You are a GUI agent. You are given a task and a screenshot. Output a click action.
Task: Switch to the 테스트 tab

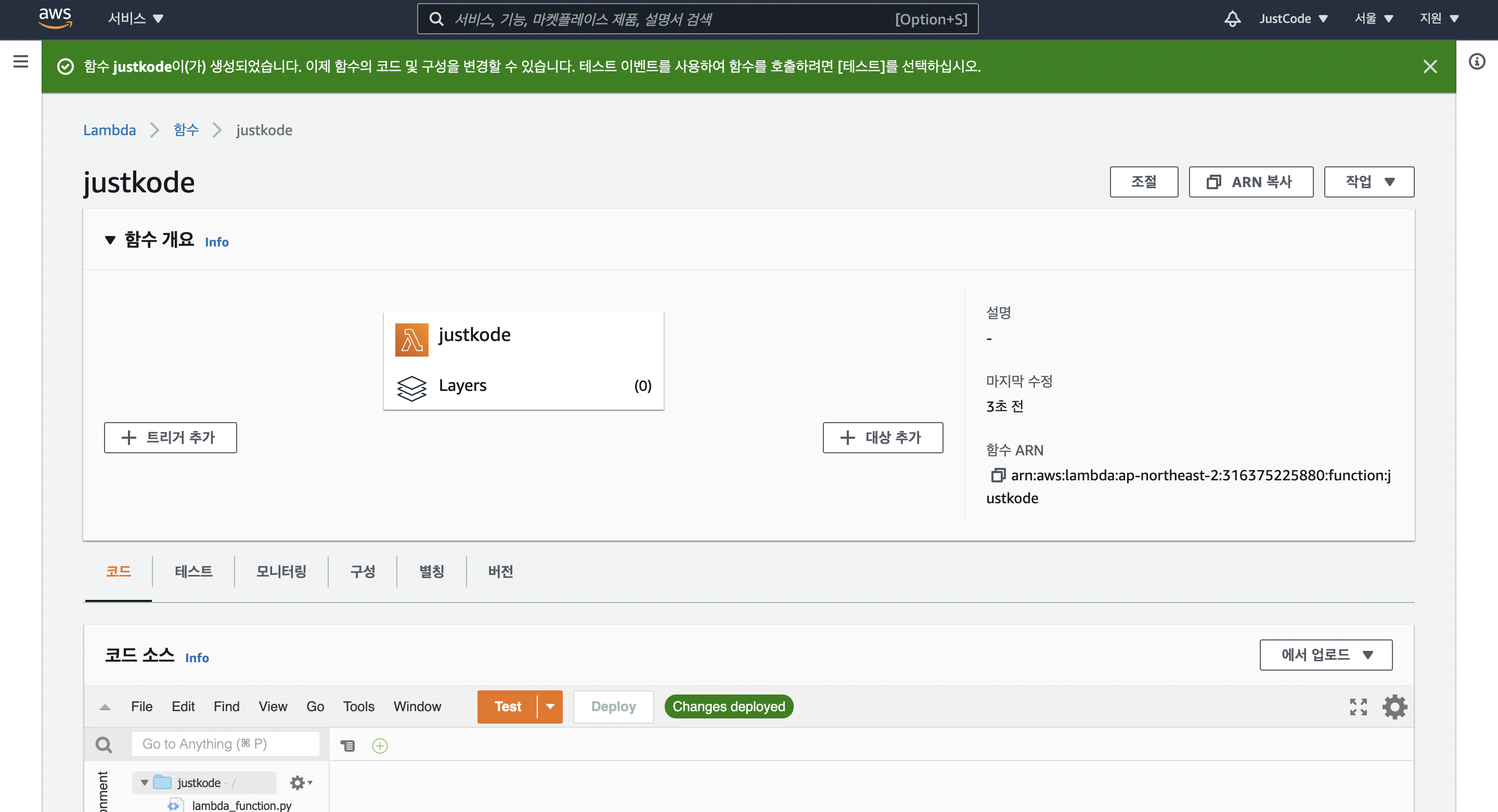193,571
